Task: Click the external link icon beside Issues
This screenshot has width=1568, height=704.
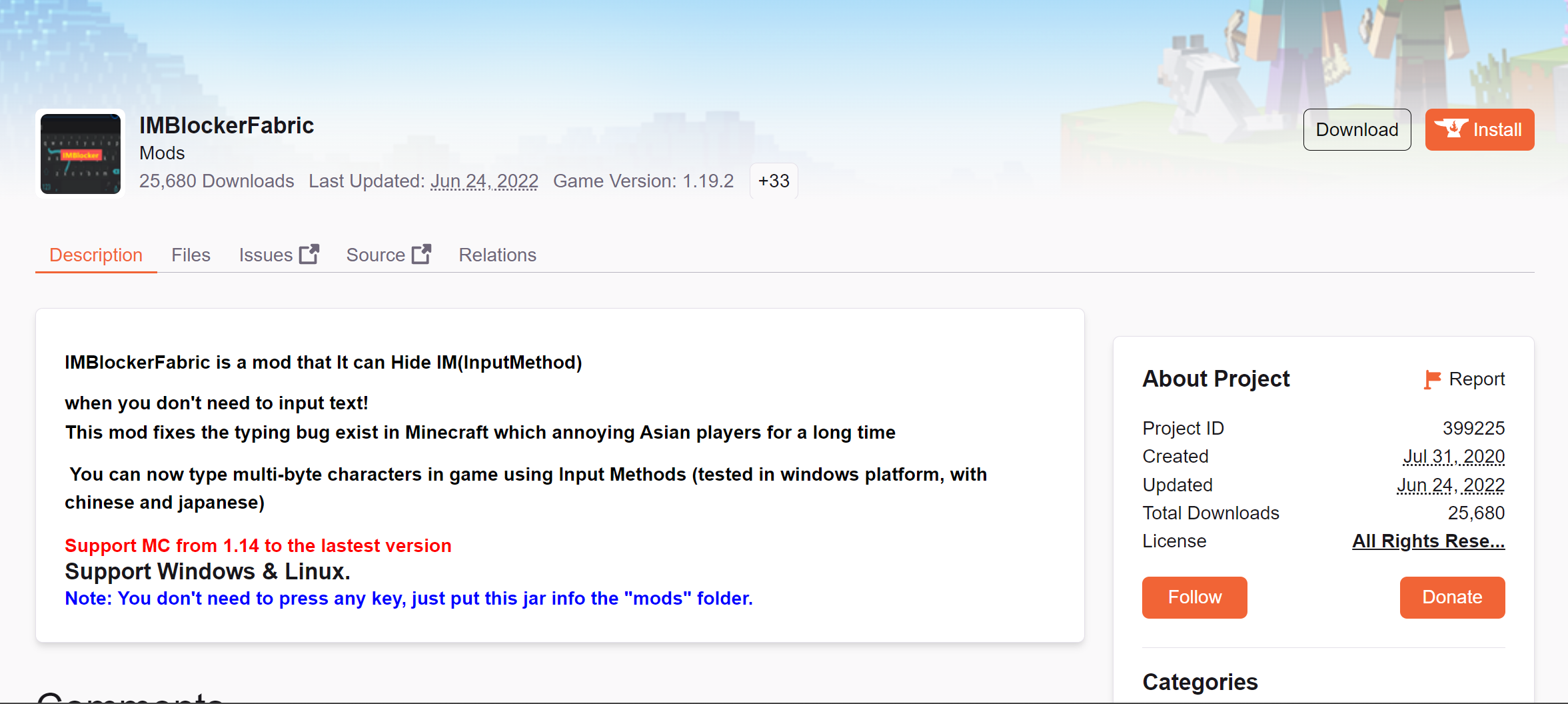Action: (309, 254)
